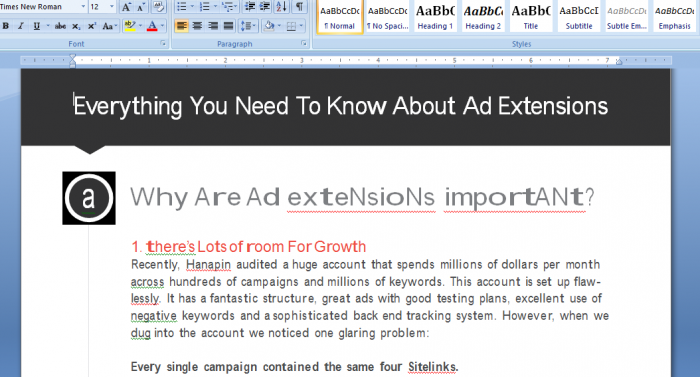The width and height of the screenshot is (700, 377).
Task: Open the font size dropdown
Action: coord(112,7)
